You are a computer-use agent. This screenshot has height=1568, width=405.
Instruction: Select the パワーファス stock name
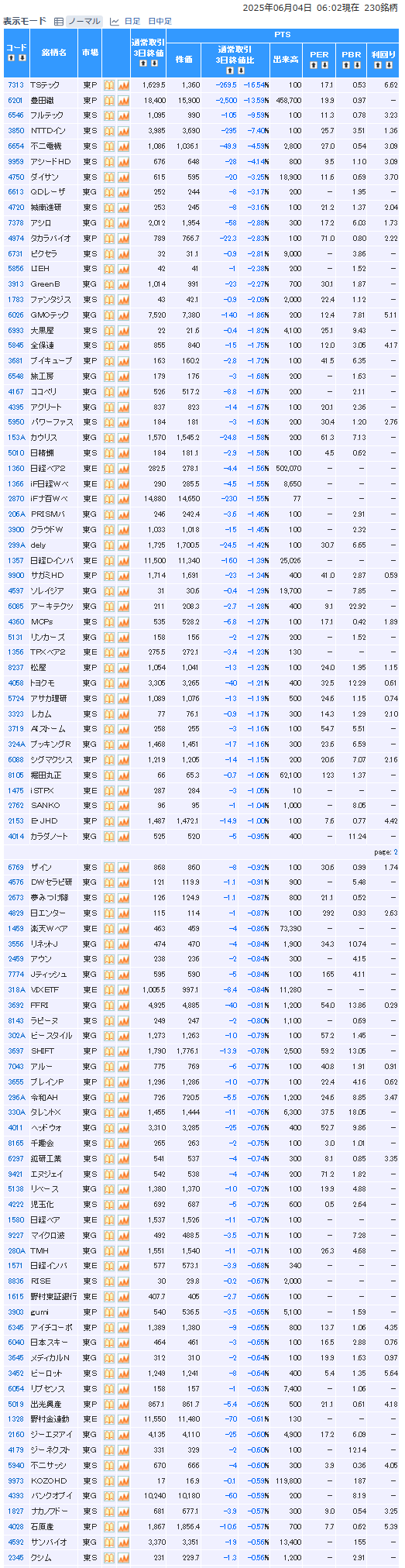(x=50, y=422)
